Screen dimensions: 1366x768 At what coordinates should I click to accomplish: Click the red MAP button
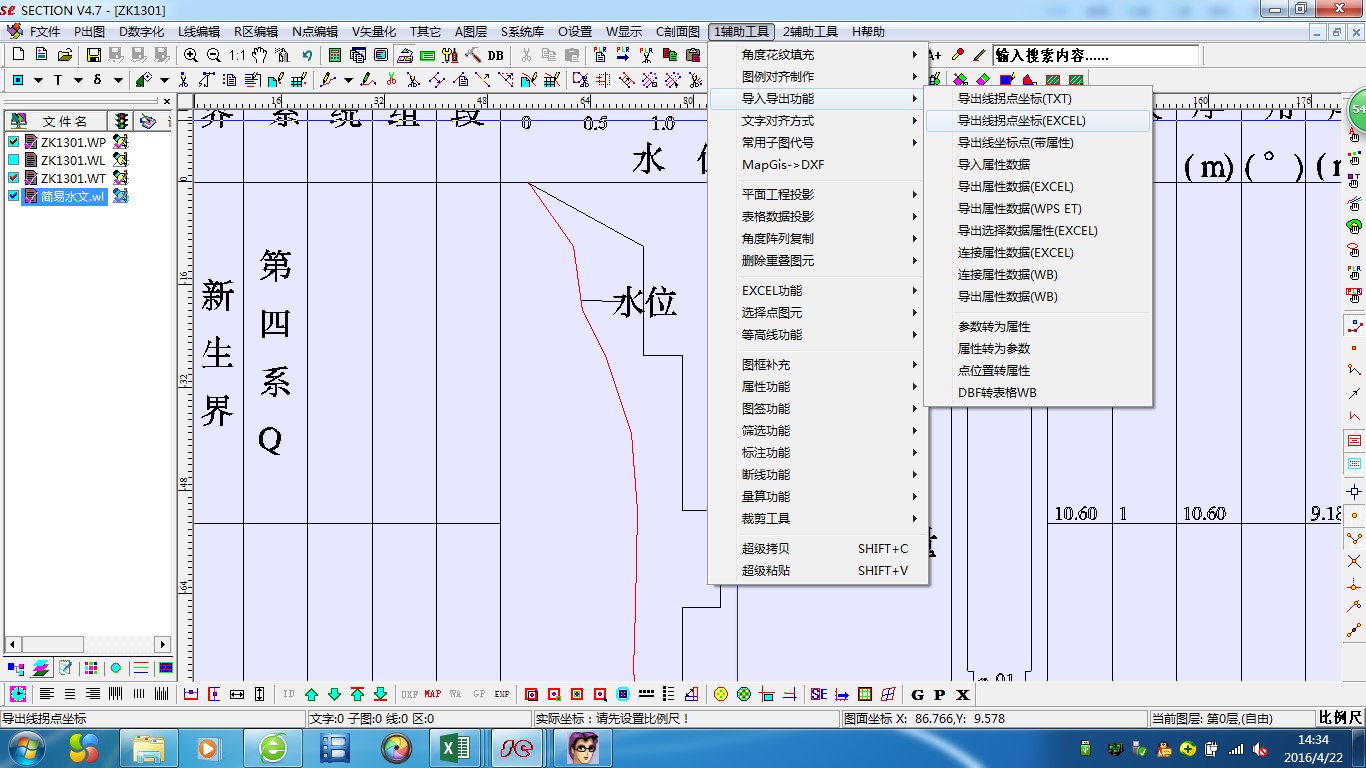(x=432, y=694)
